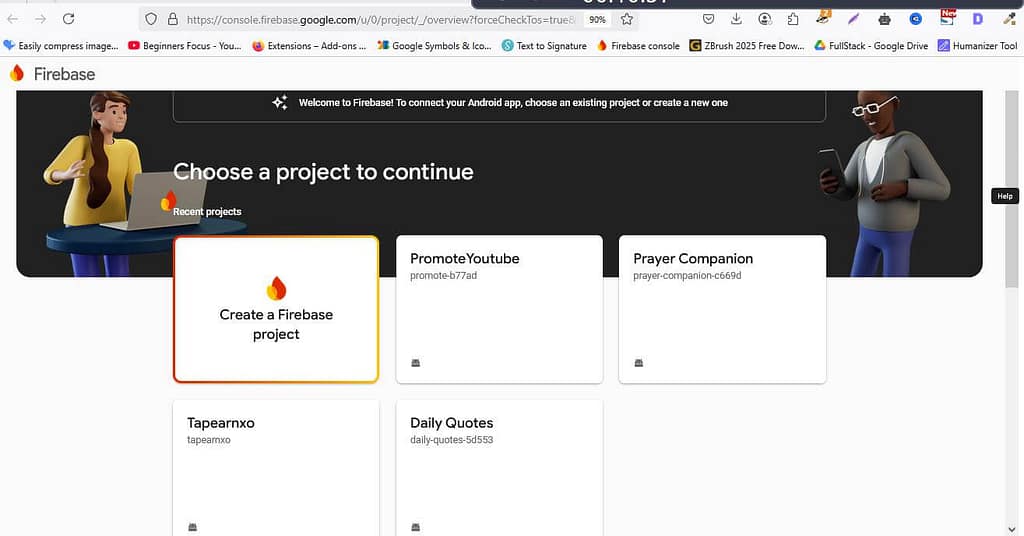The image size is (1024, 536).
Task: Click the Welcome to Firebase banner message
Action: point(513,102)
